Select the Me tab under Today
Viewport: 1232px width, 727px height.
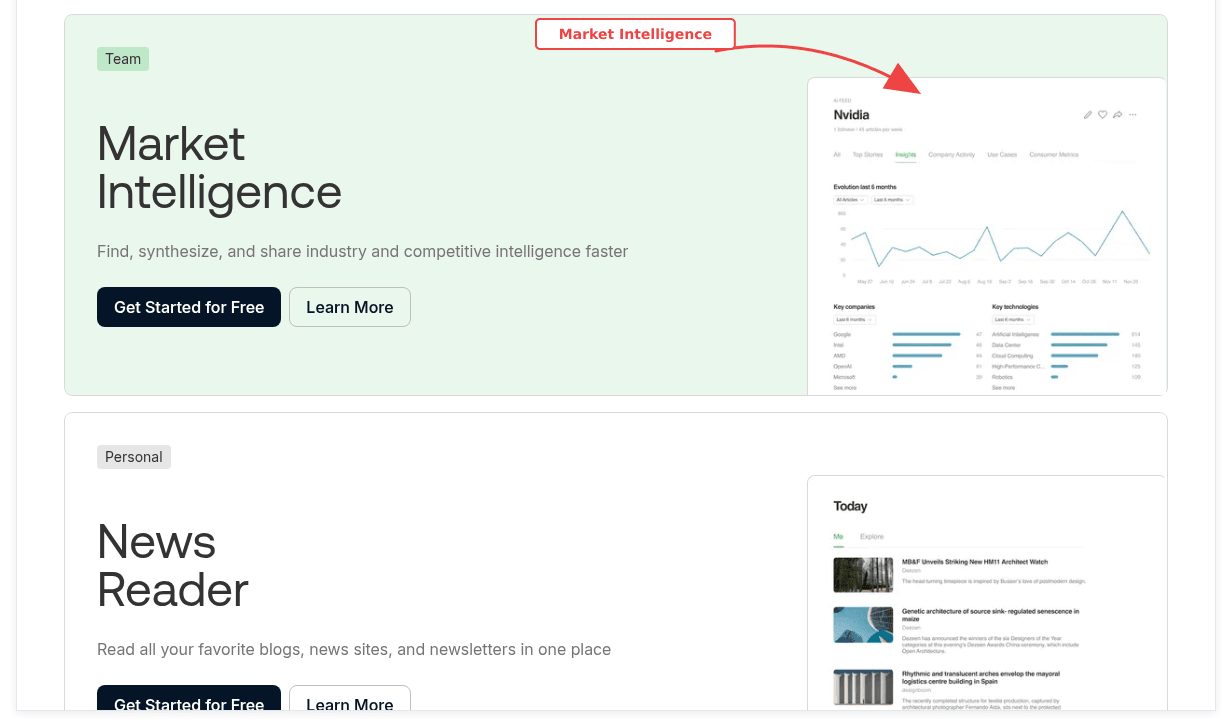(x=839, y=536)
